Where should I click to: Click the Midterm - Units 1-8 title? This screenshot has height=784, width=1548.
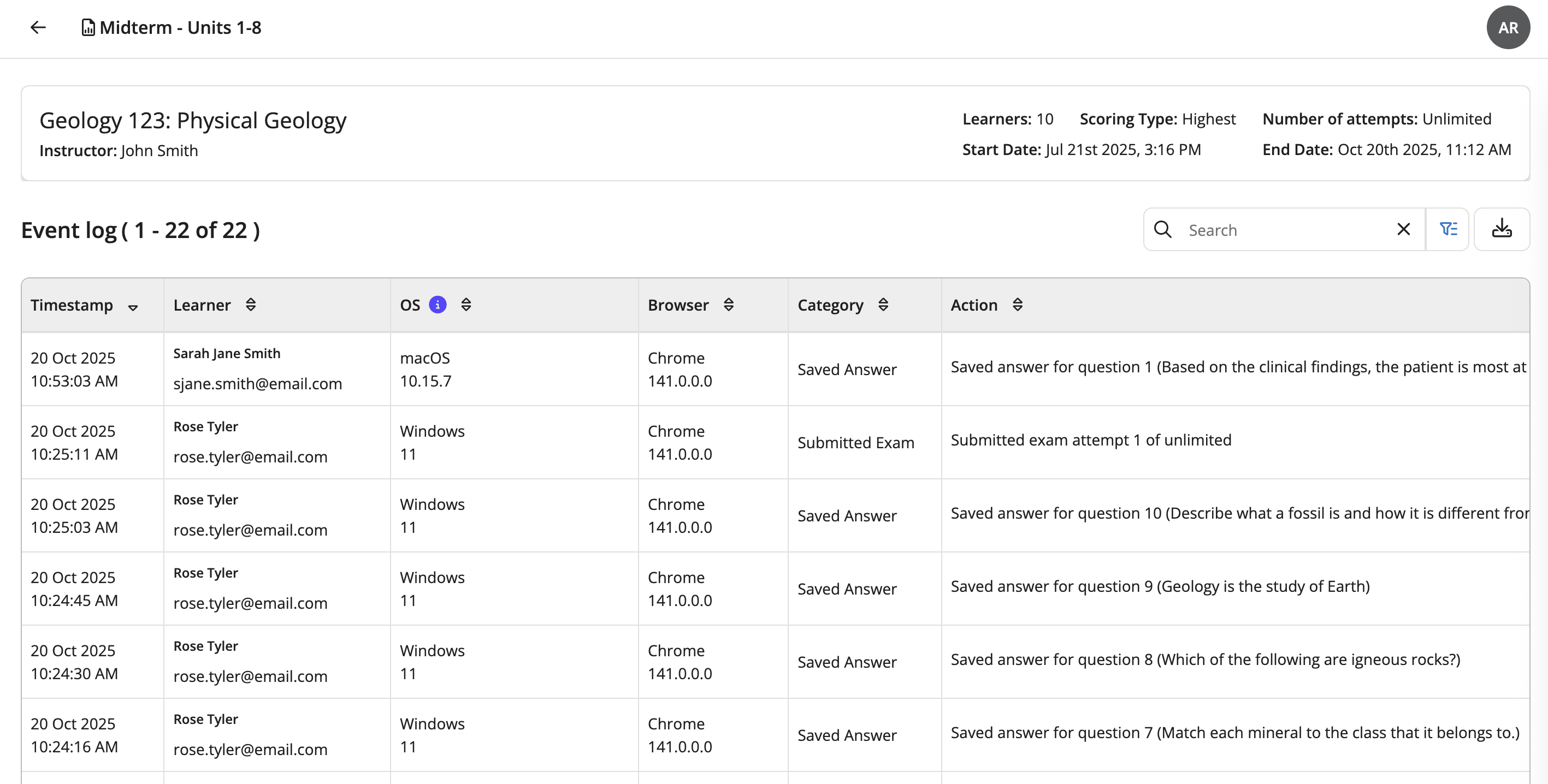point(180,28)
